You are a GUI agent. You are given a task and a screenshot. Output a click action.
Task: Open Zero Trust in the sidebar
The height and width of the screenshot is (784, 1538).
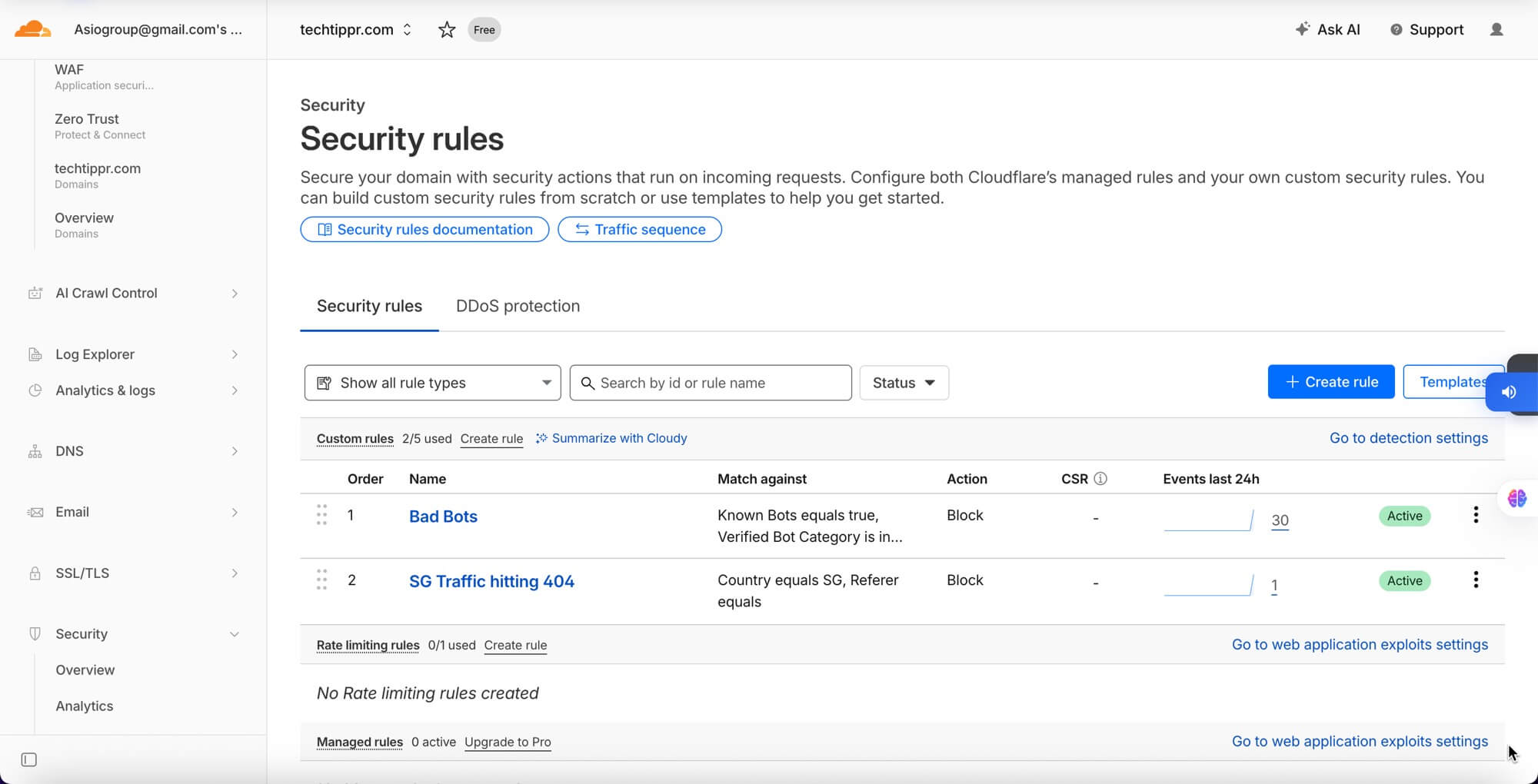click(100, 126)
